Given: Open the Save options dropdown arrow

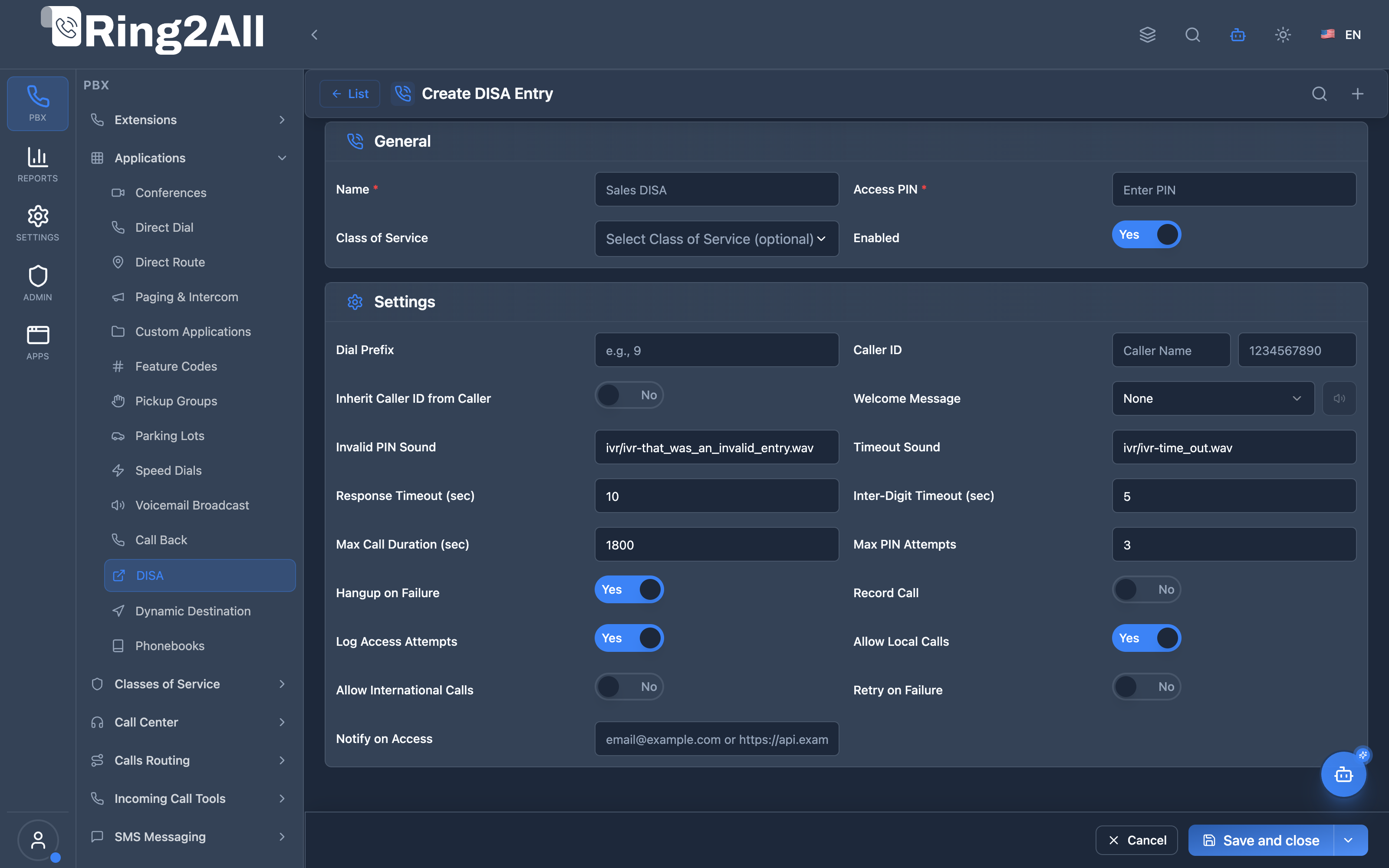Looking at the screenshot, I should point(1349,841).
